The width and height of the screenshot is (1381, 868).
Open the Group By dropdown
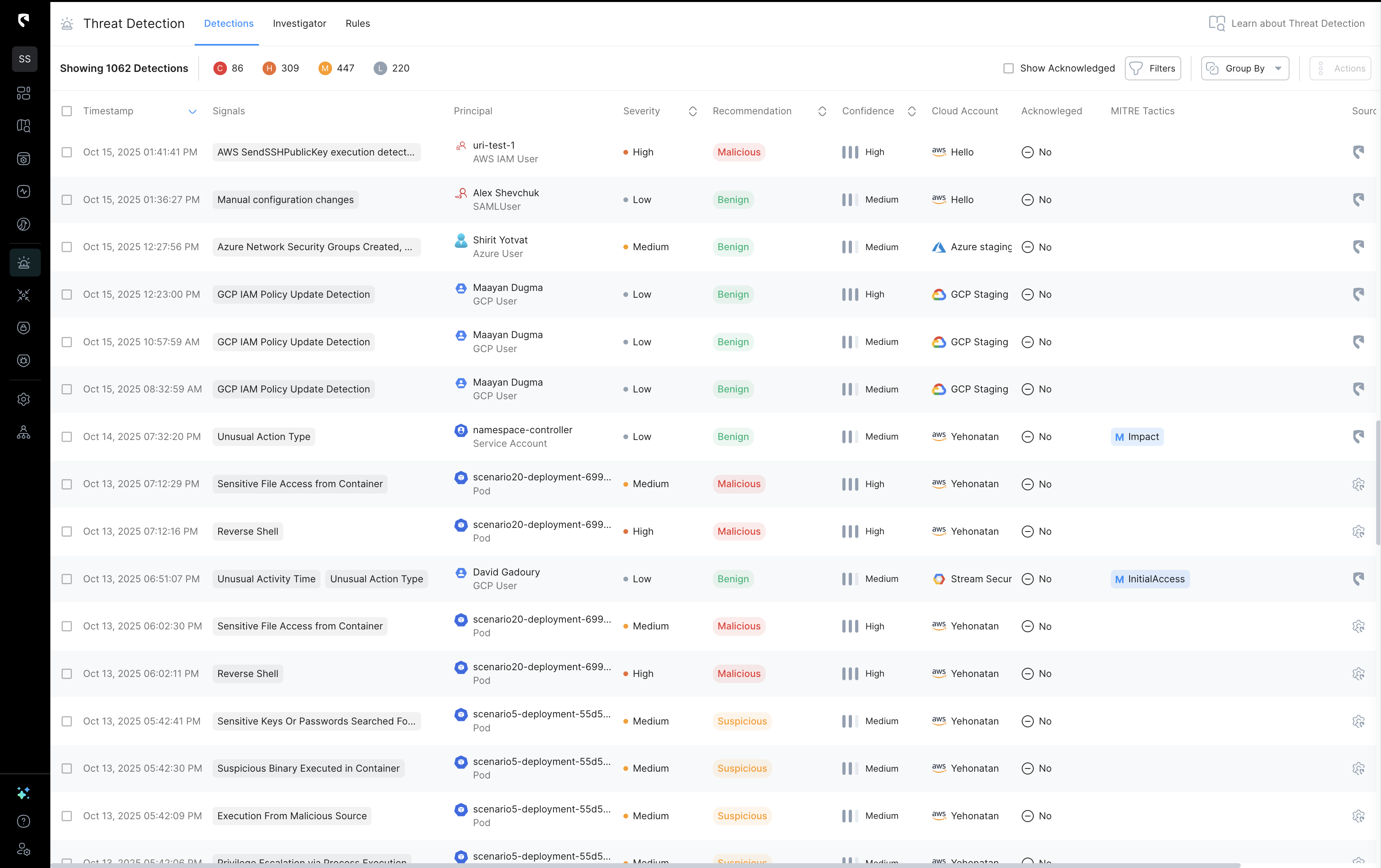click(1244, 68)
